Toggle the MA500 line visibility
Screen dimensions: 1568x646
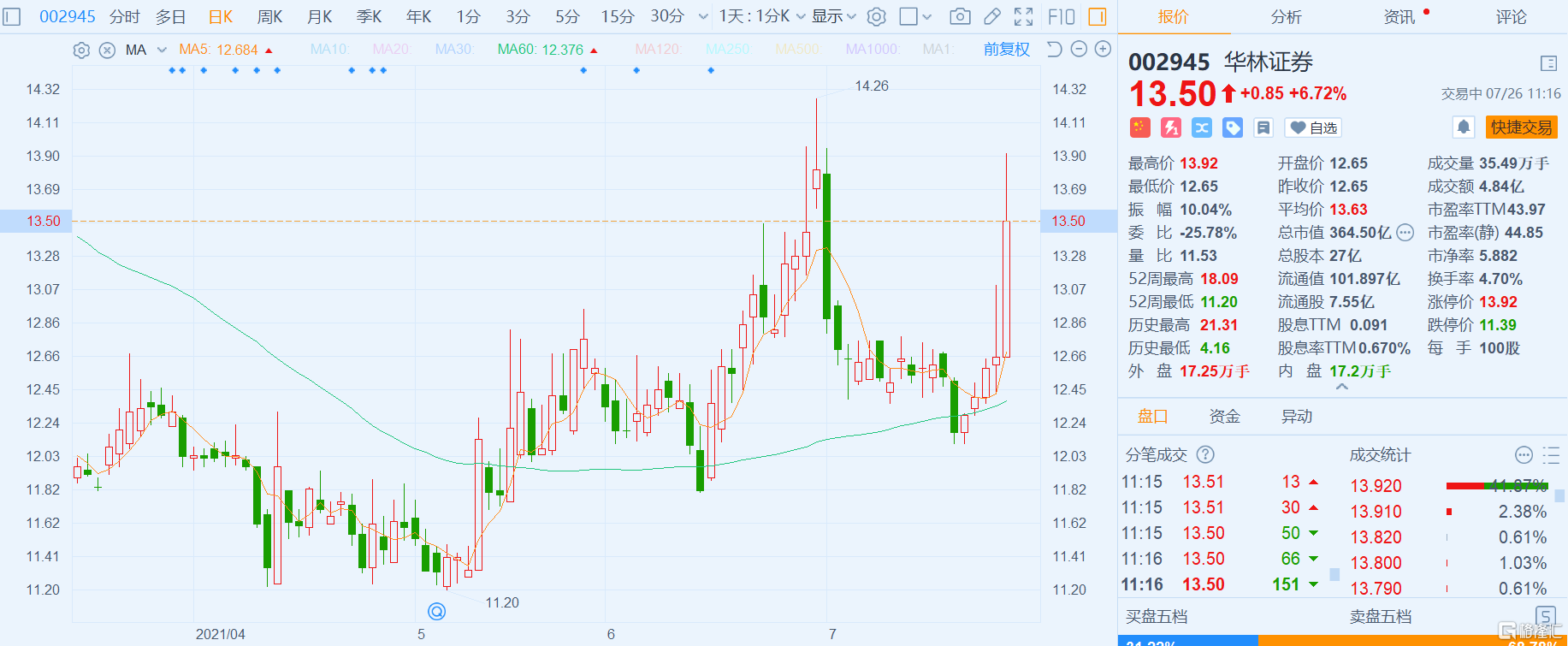tap(798, 50)
